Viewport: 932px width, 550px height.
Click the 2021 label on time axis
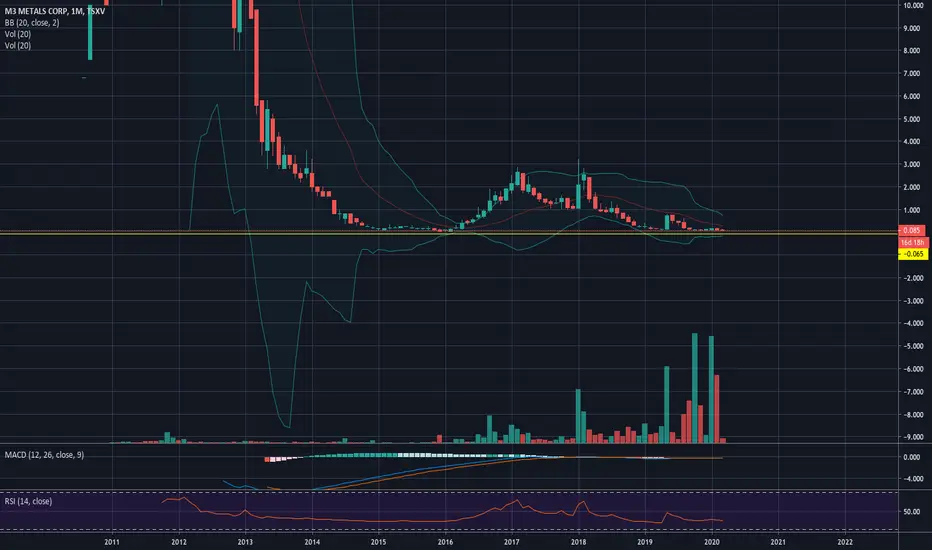coord(778,542)
